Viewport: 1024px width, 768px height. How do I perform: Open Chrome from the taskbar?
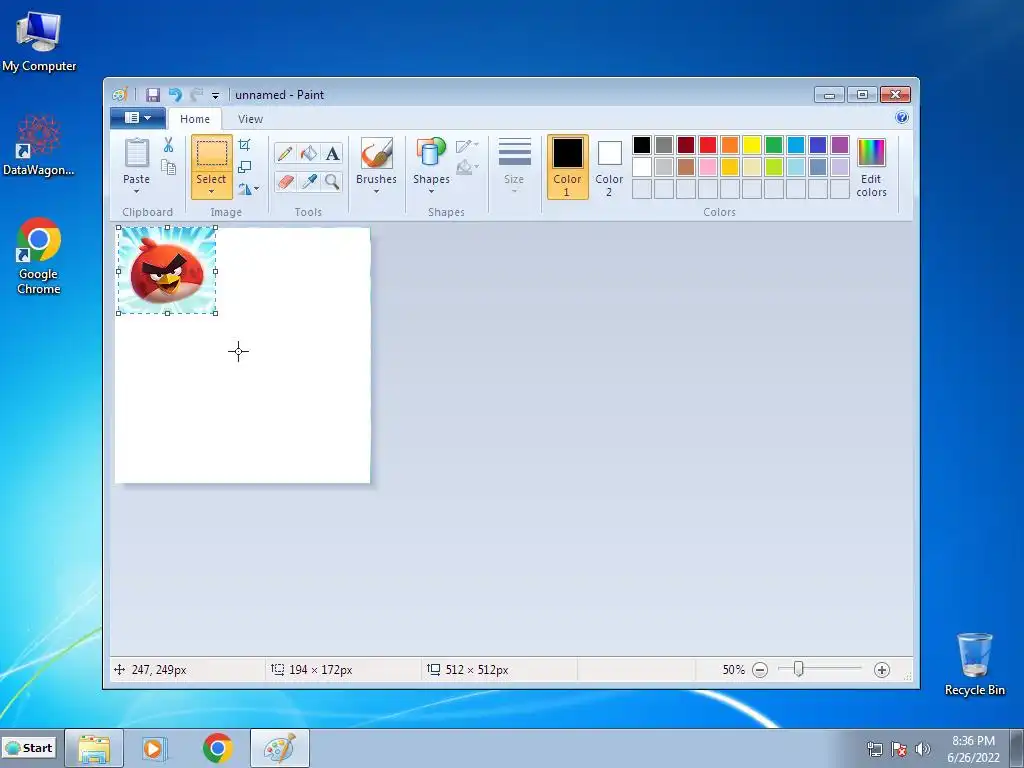click(217, 748)
